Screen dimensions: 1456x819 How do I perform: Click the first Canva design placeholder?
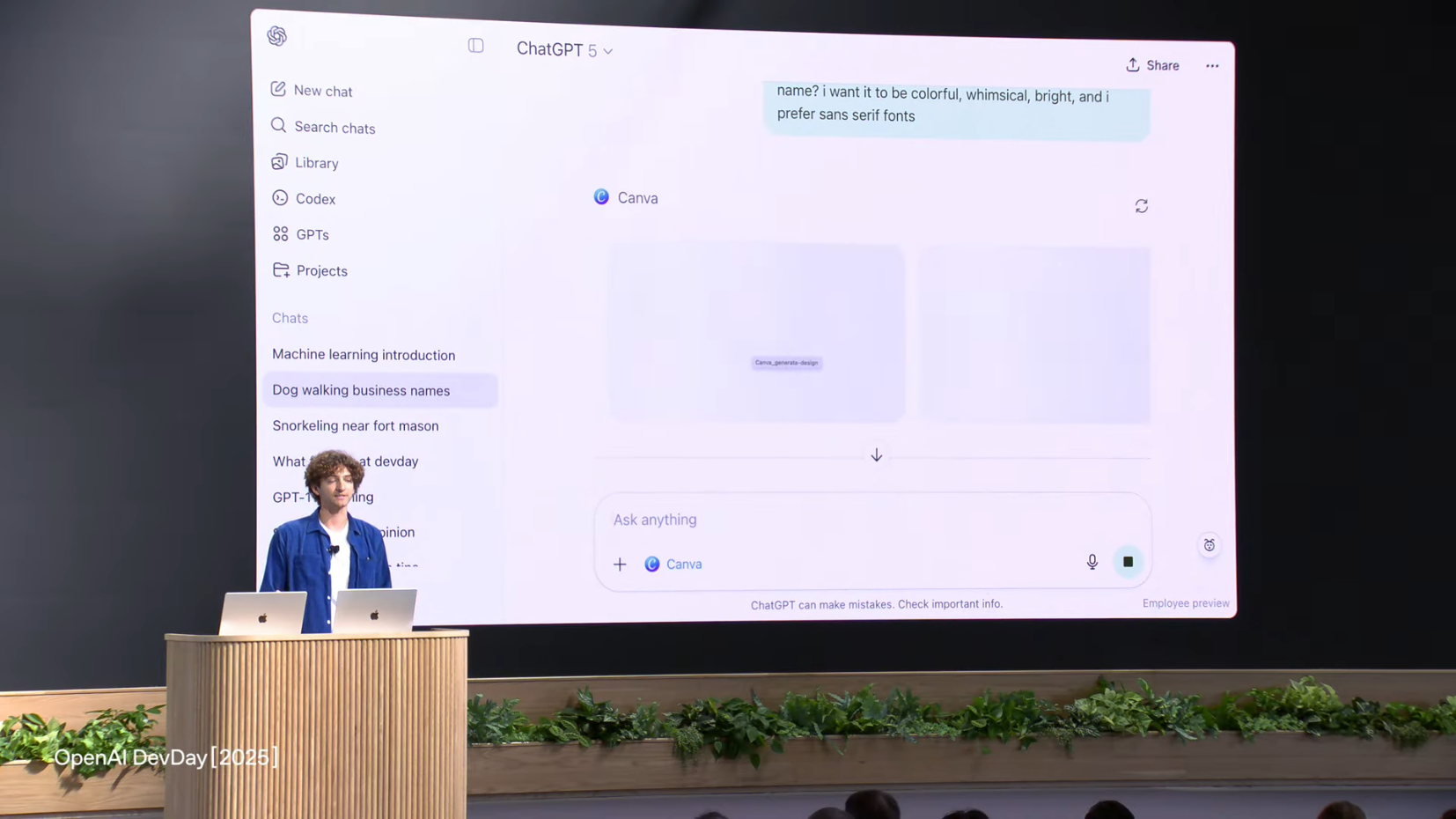click(757, 333)
